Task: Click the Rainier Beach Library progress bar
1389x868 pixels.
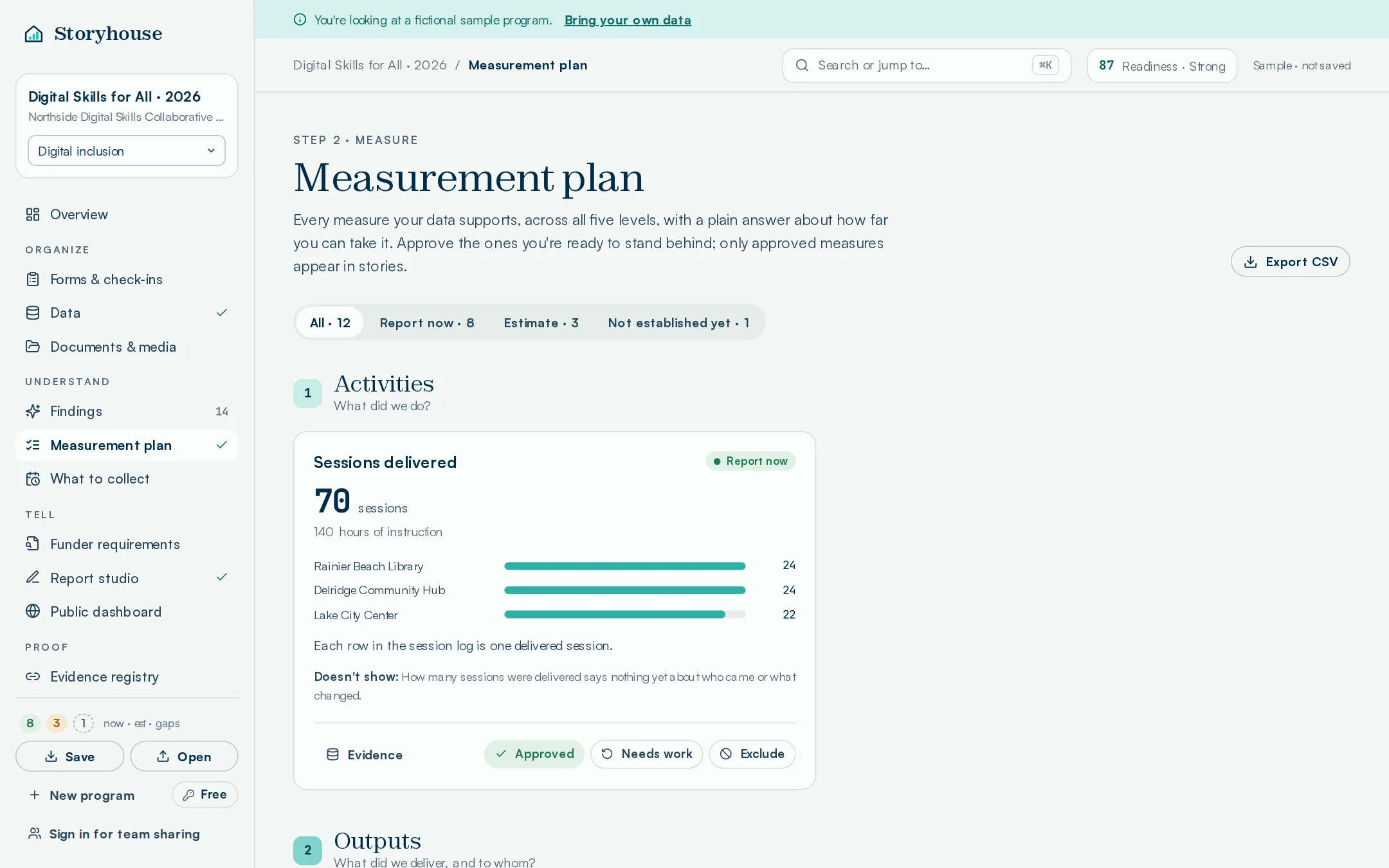Action: coord(624,566)
